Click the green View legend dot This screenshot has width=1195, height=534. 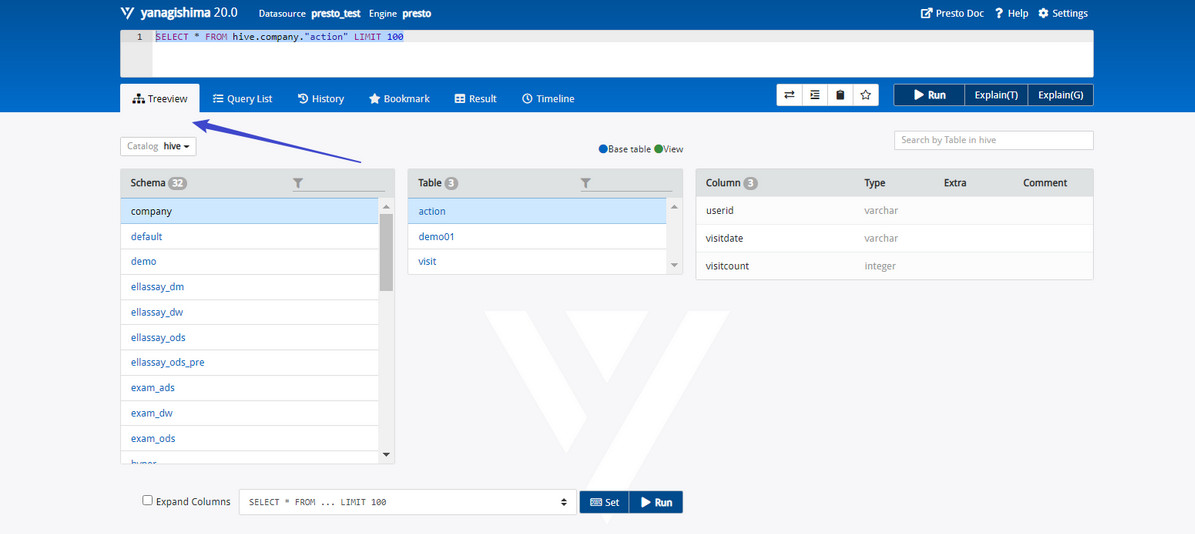[658, 149]
